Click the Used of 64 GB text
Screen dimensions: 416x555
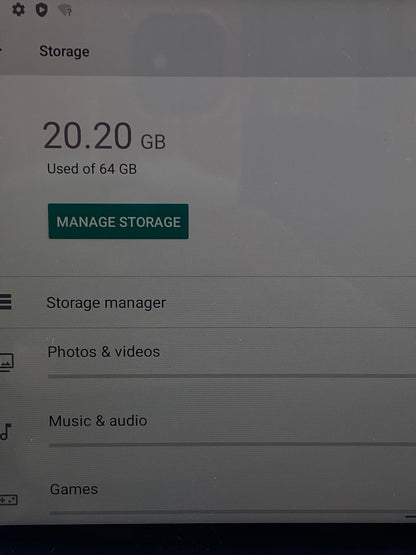point(92,169)
